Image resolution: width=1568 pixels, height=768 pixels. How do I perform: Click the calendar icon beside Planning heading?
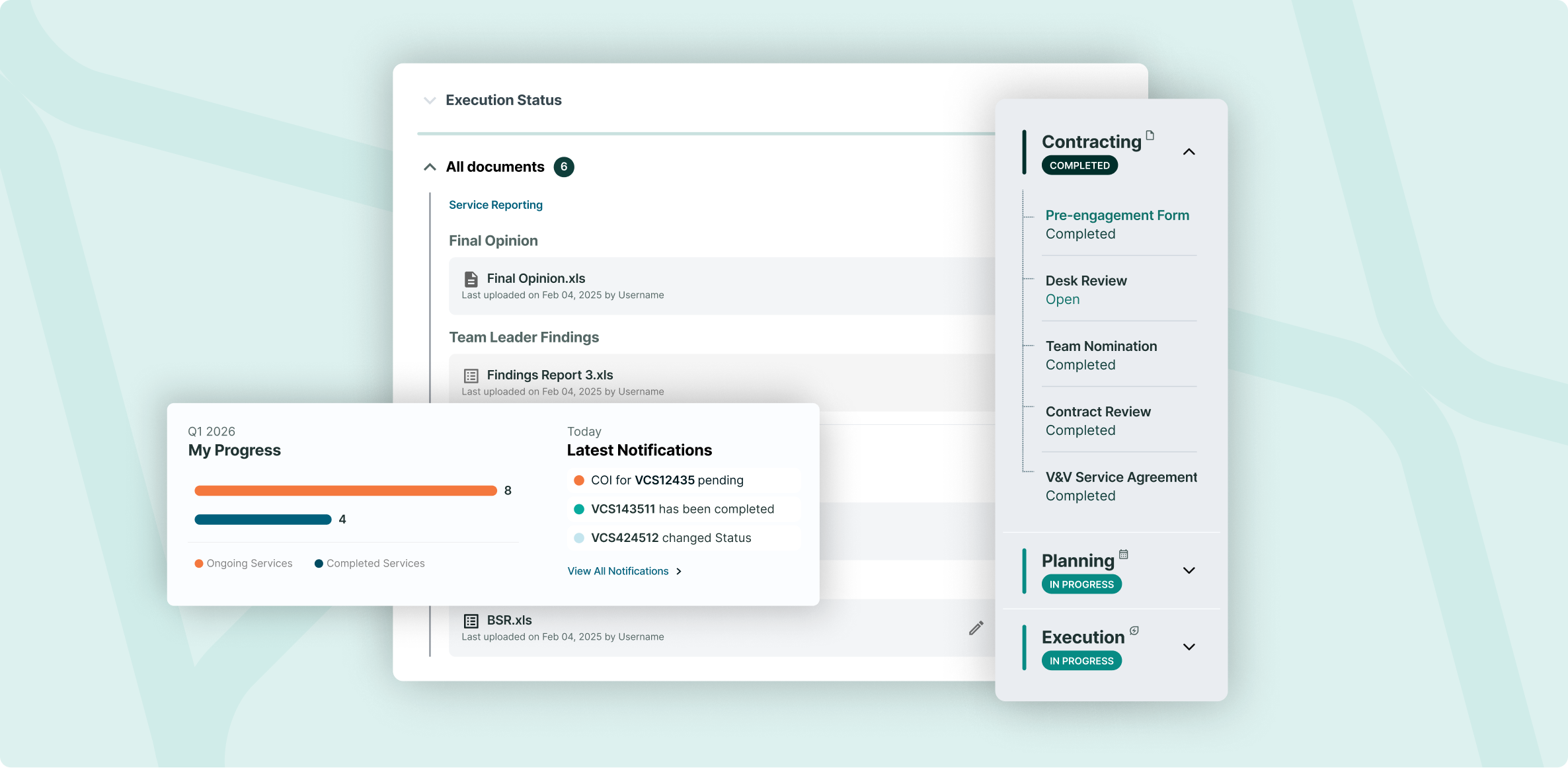tap(1124, 554)
